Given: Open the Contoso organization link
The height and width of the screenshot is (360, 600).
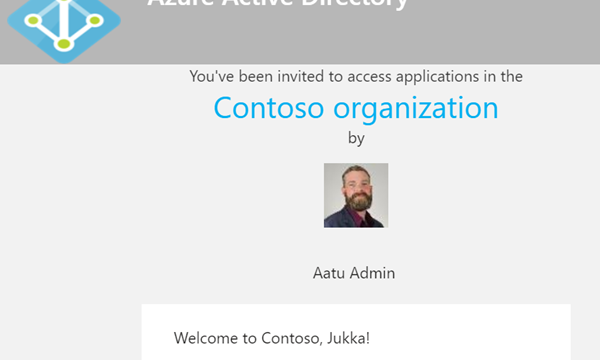Looking at the screenshot, I should pyautogui.click(x=356, y=108).
